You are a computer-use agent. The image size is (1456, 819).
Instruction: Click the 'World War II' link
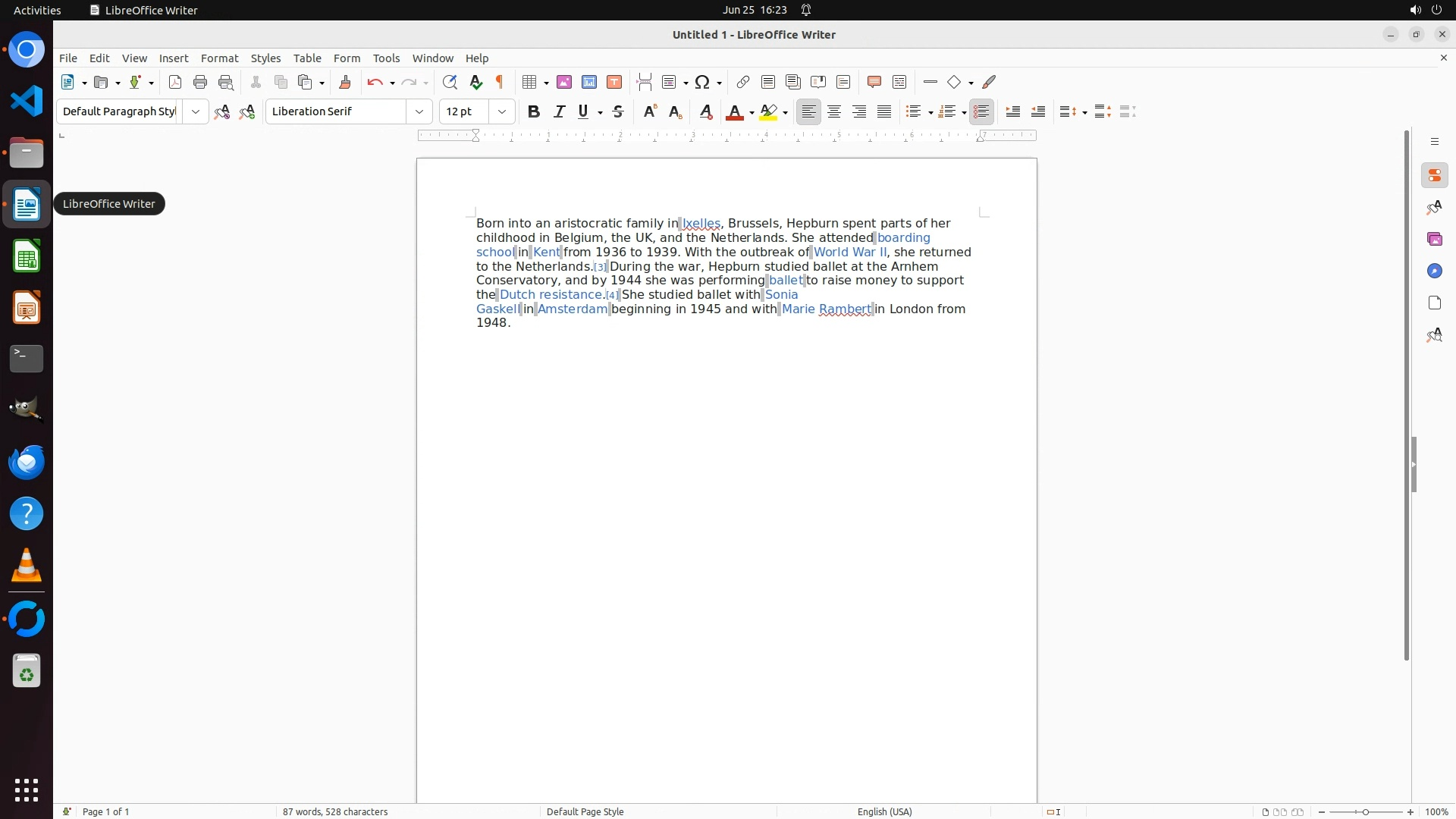pyautogui.click(x=849, y=253)
